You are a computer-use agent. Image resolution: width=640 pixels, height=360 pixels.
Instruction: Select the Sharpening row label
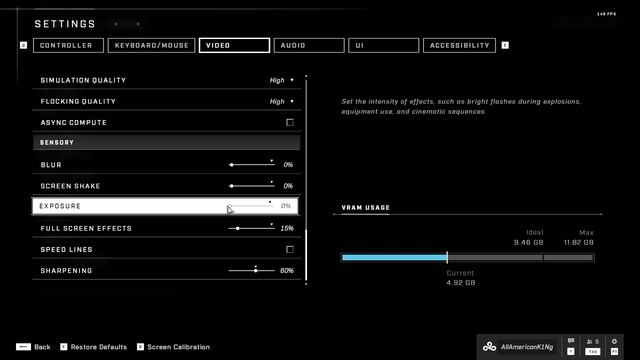(x=66, y=271)
